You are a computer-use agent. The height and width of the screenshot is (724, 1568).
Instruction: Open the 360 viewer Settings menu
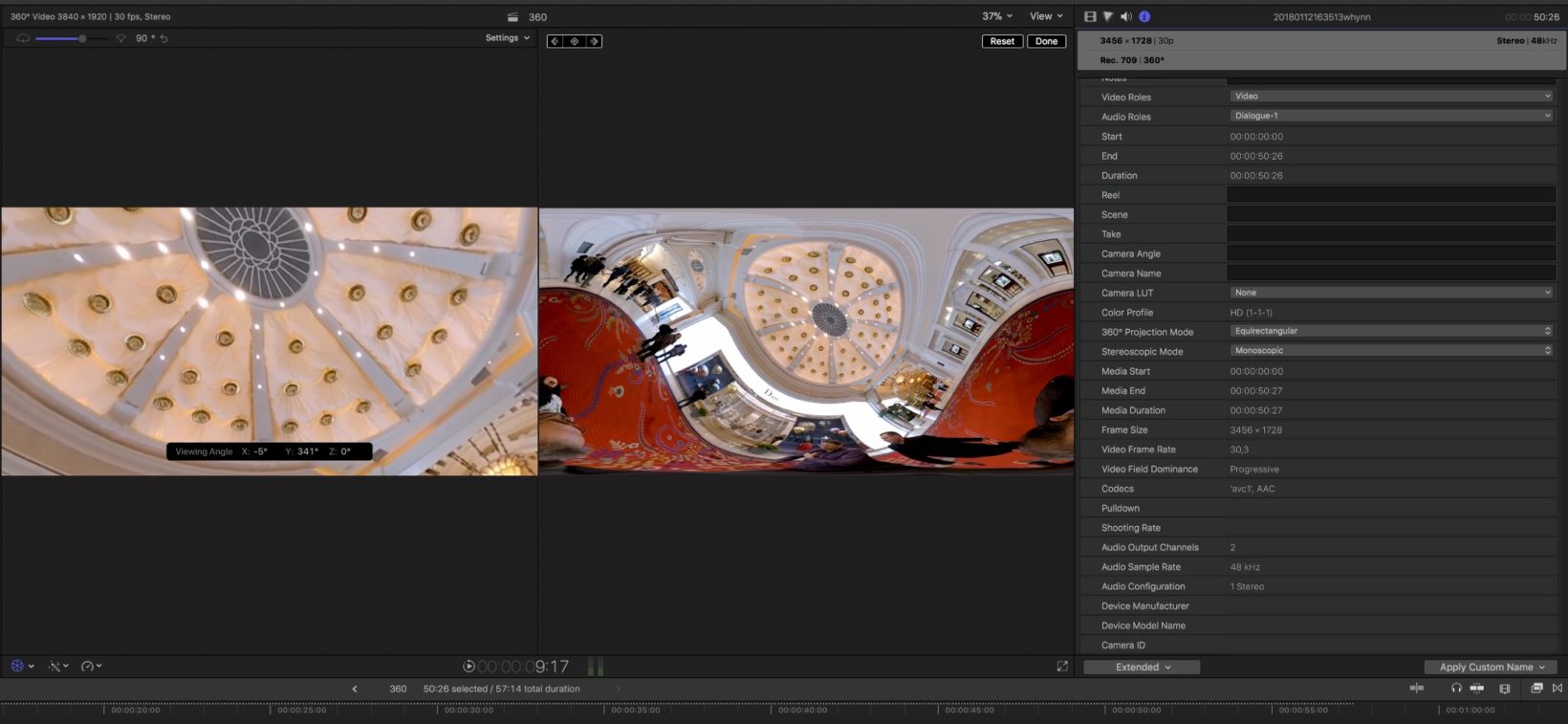point(507,38)
